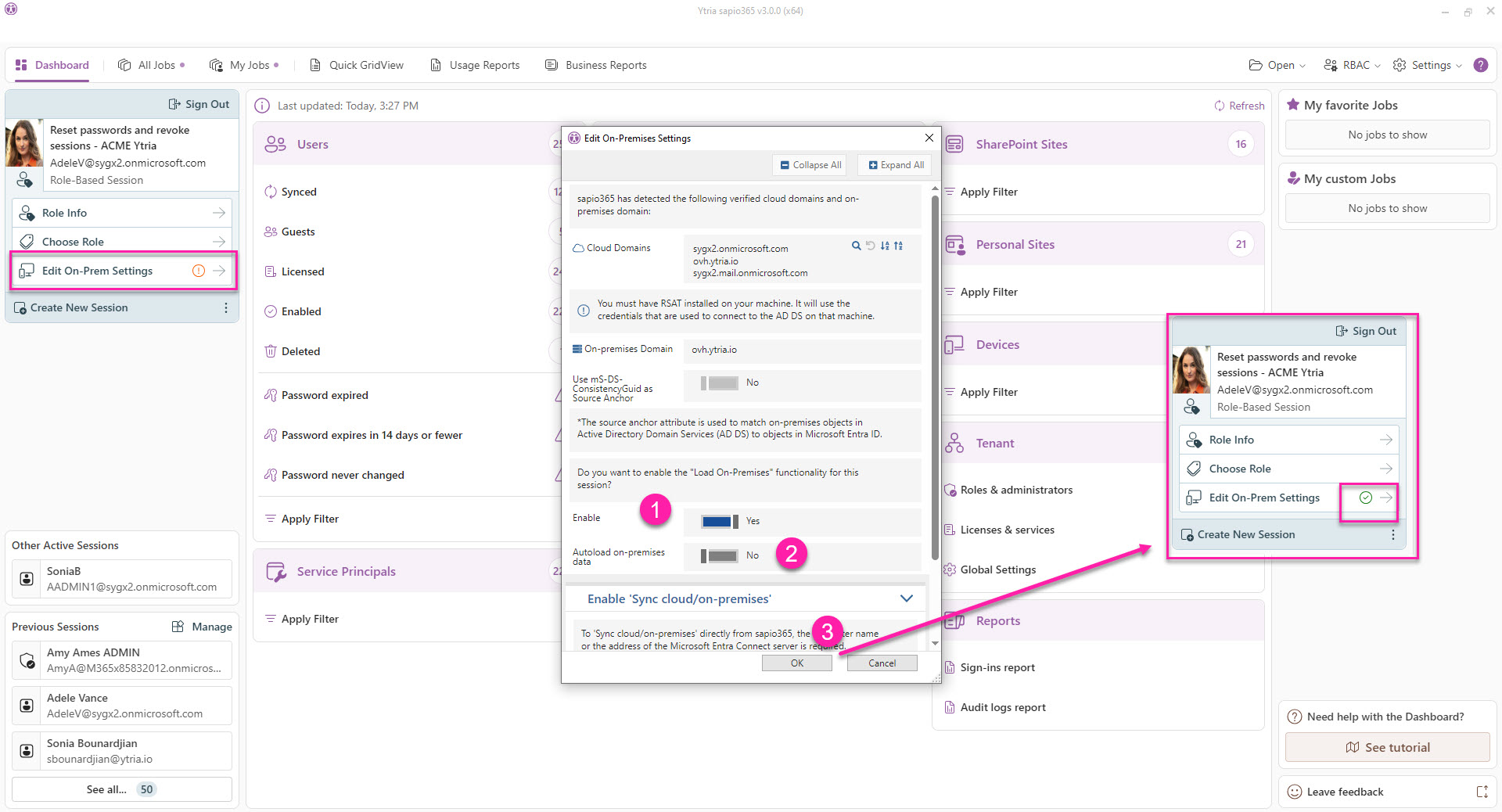This screenshot has height=812, width=1502.
Task: Toggle Autoload on-premises data switch
Action: point(720,555)
